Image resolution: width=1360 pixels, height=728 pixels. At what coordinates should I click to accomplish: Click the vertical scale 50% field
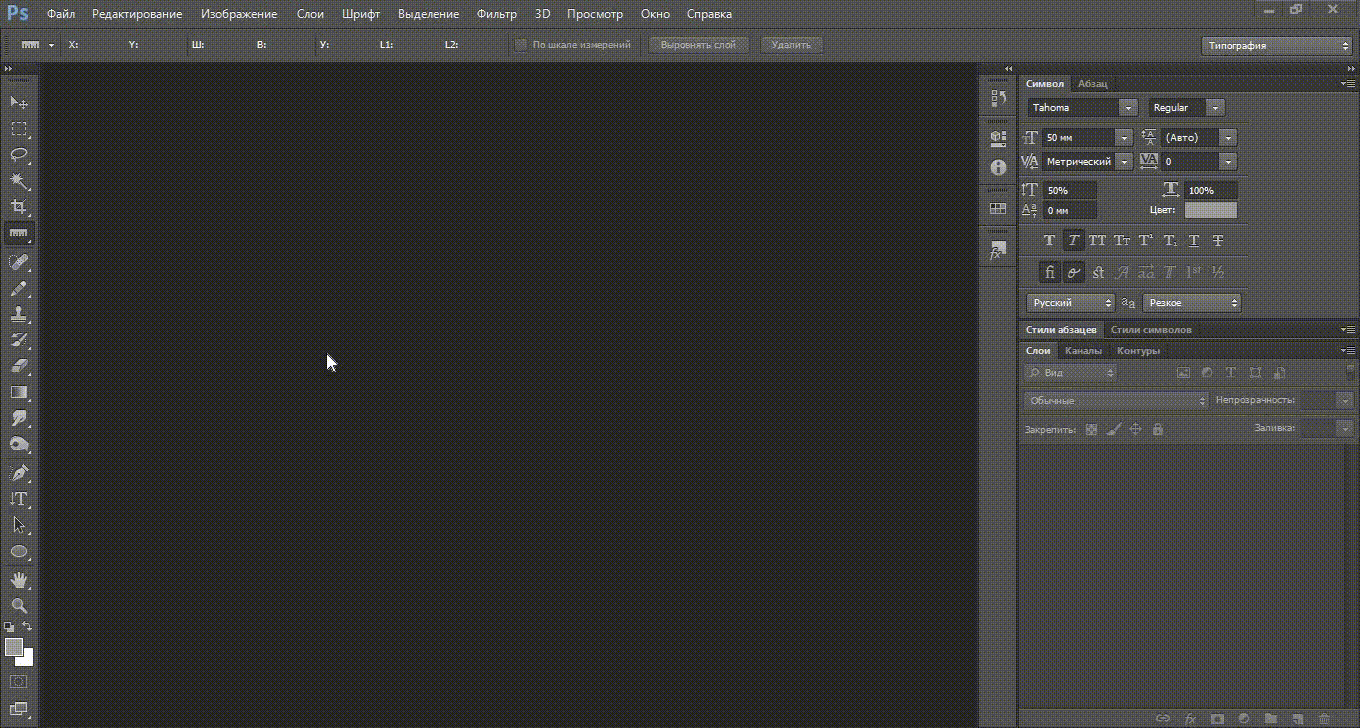1069,190
